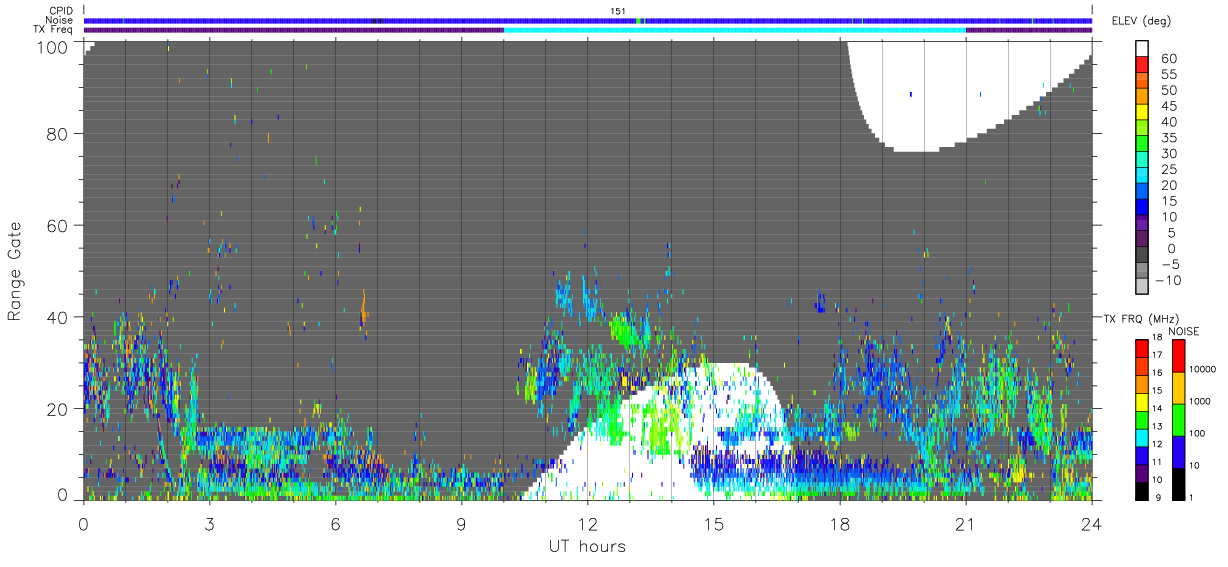Select the cyan 20–25 ELEV colorbar segment
This screenshot has width=1228, height=567.
pyautogui.click(x=1143, y=176)
